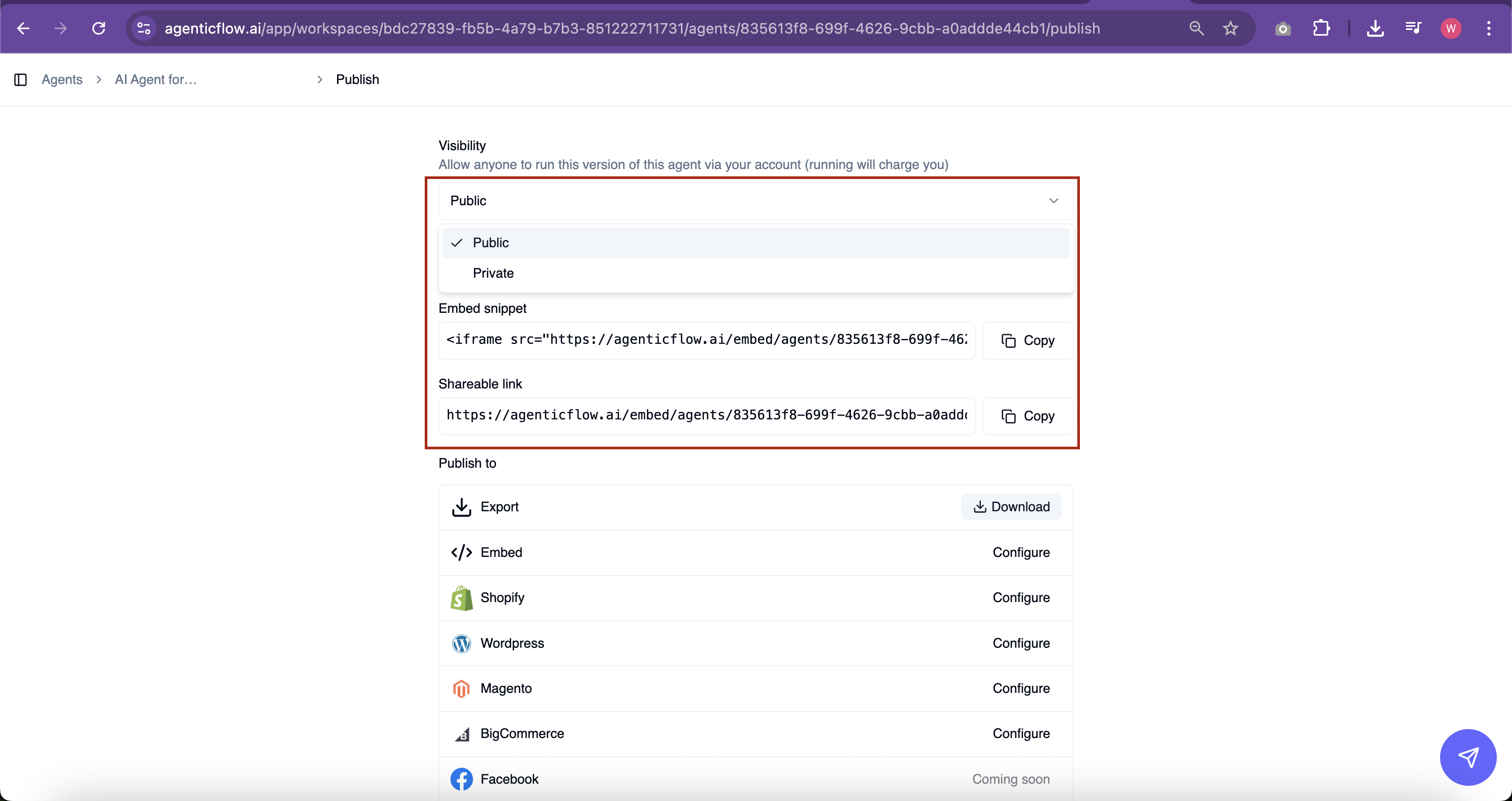
Task: Click the 'Coming soon' label beside Facebook
Action: point(1011,779)
